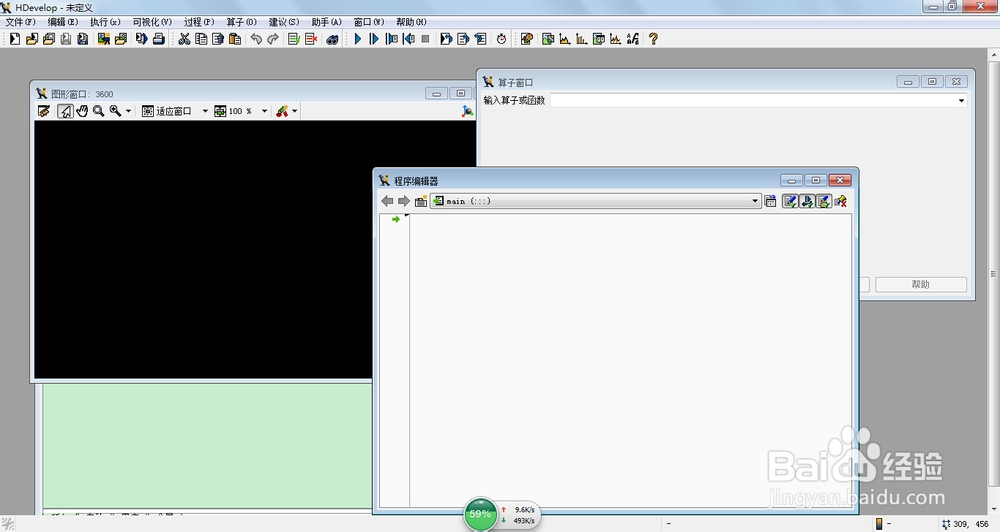This screenshot has height=532, width=1000.
Task: Paste using the clipboard toolbar icon
Action: click(x=235, y=39)
